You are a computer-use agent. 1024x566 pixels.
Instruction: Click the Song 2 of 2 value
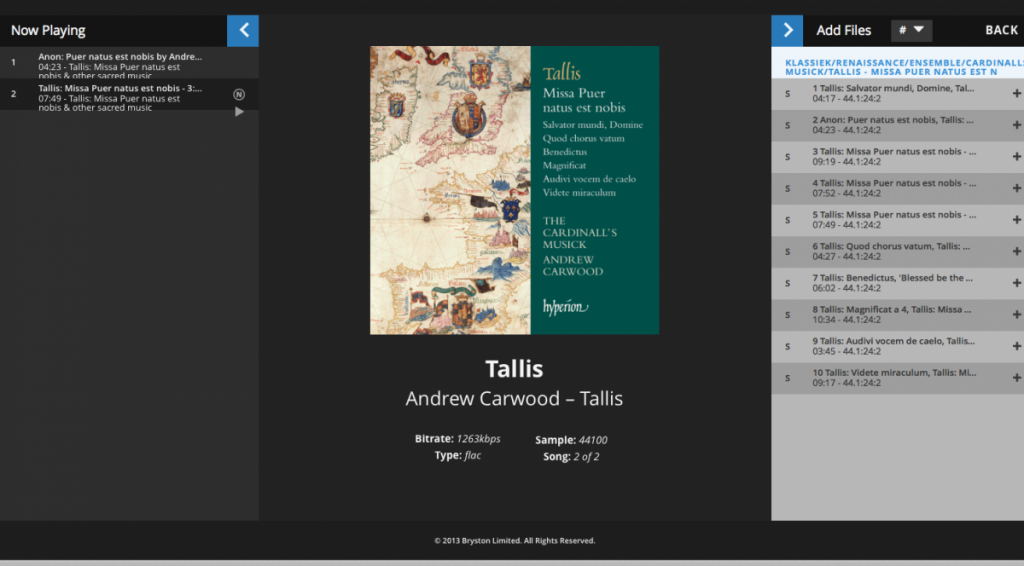[x=586, y=456]
